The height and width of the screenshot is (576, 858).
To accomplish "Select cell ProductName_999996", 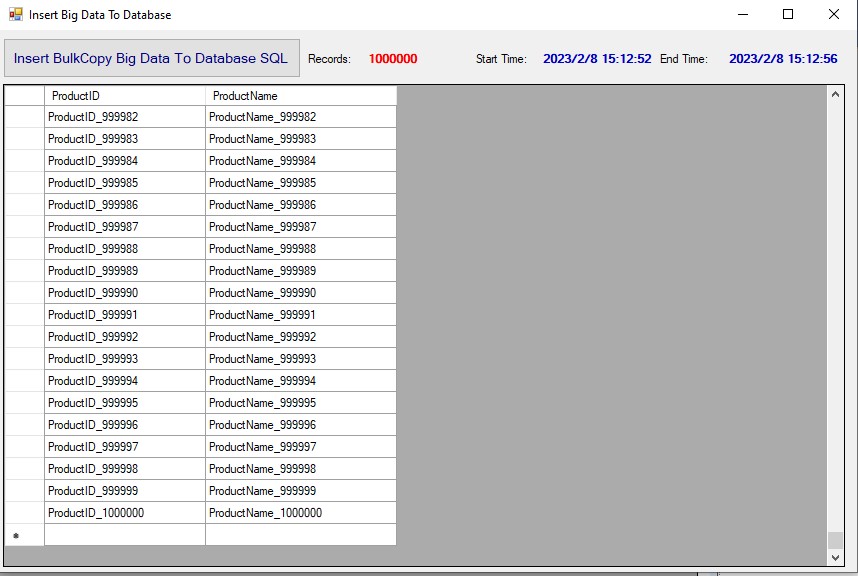I will [301, 425].
